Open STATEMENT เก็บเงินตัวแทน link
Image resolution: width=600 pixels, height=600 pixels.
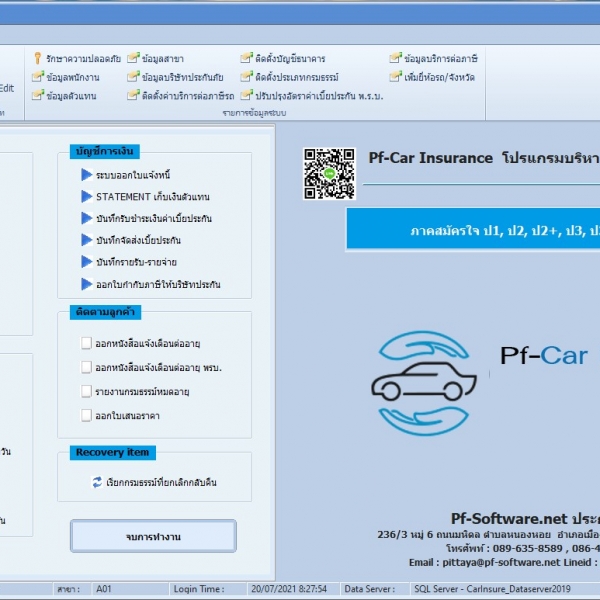[153, 197]
